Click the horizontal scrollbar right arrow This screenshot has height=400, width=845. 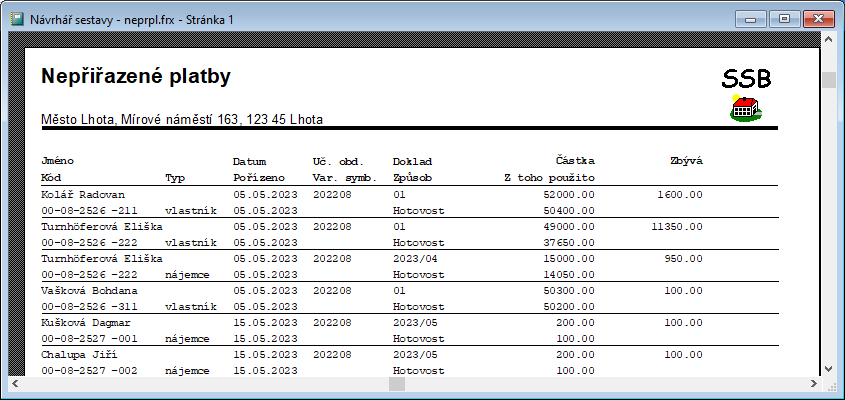812,383
